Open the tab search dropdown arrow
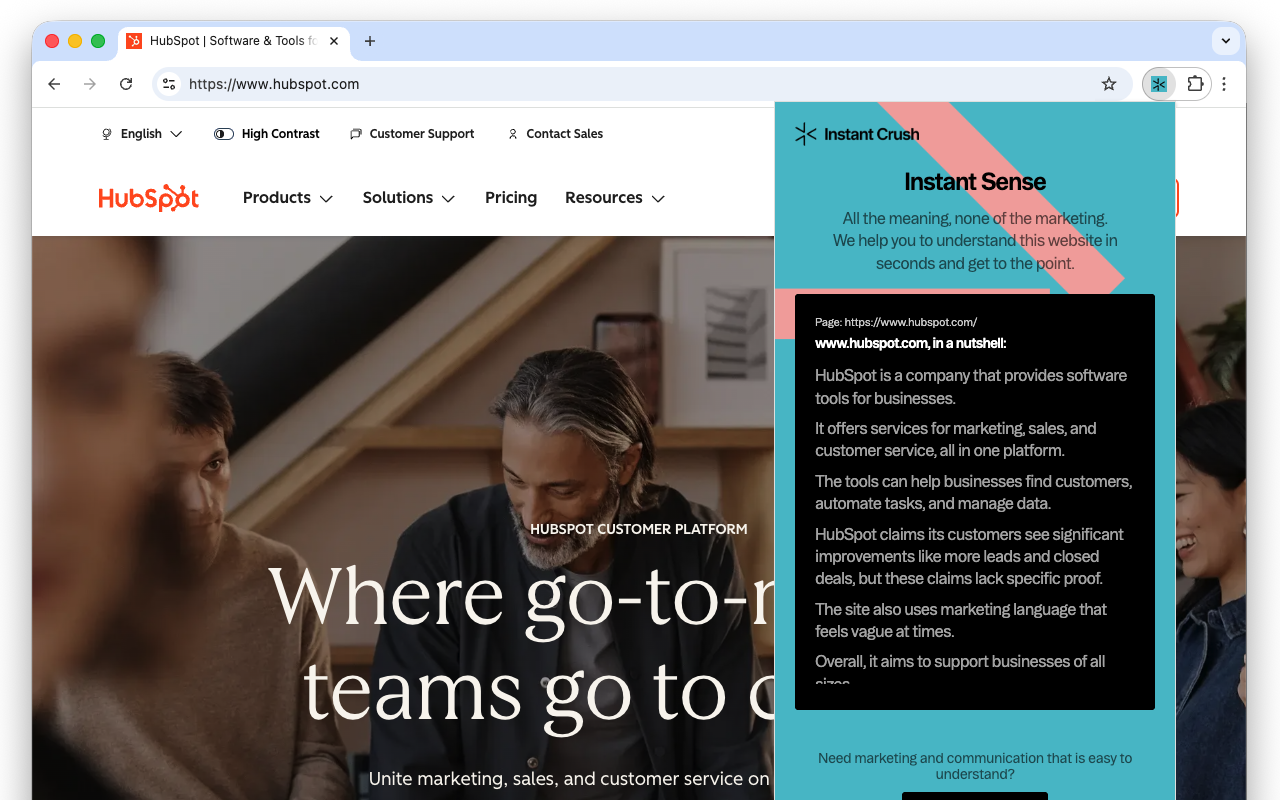The image size is (1280, 800). (1225, 41)
